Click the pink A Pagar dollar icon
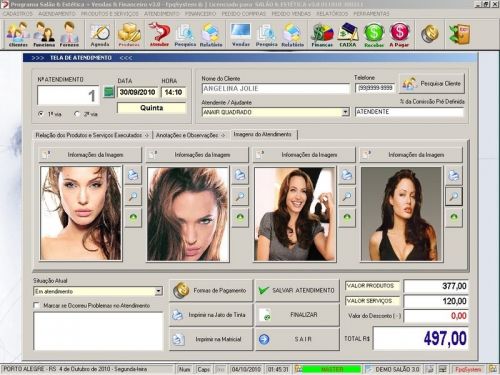 tap(399, 34)
